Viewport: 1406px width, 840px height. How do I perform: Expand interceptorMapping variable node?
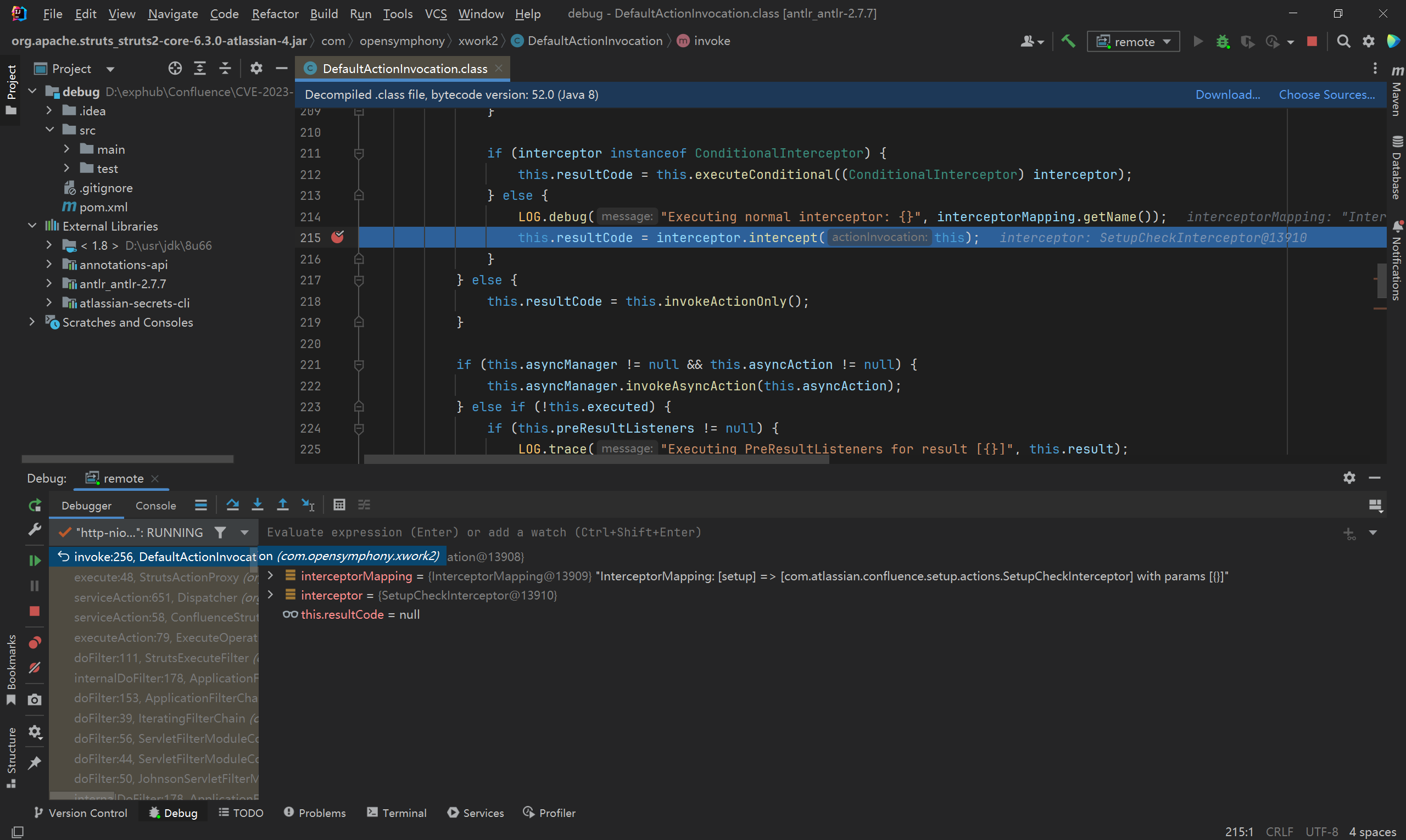coord(271,576)
